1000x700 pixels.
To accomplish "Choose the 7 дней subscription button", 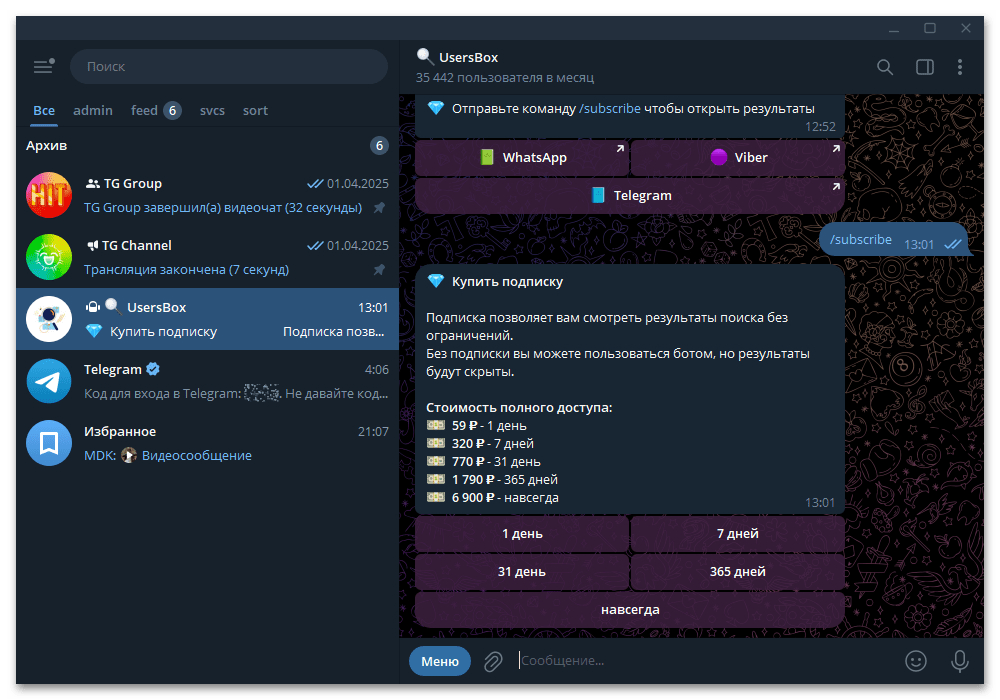I will (738, 534).
